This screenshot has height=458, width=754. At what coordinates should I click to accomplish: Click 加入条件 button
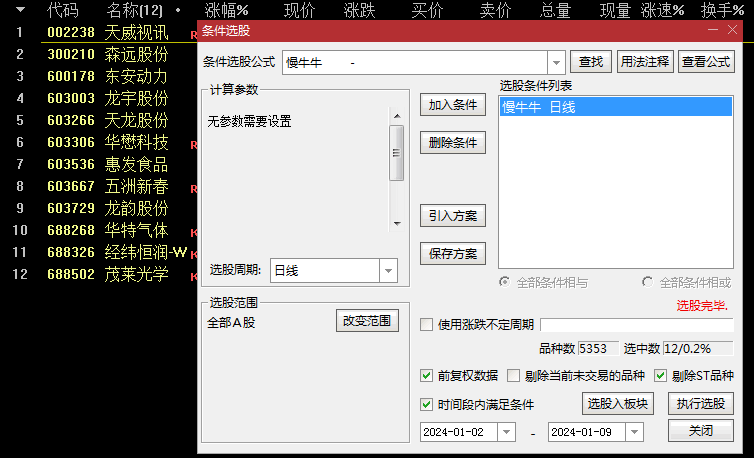453,105
